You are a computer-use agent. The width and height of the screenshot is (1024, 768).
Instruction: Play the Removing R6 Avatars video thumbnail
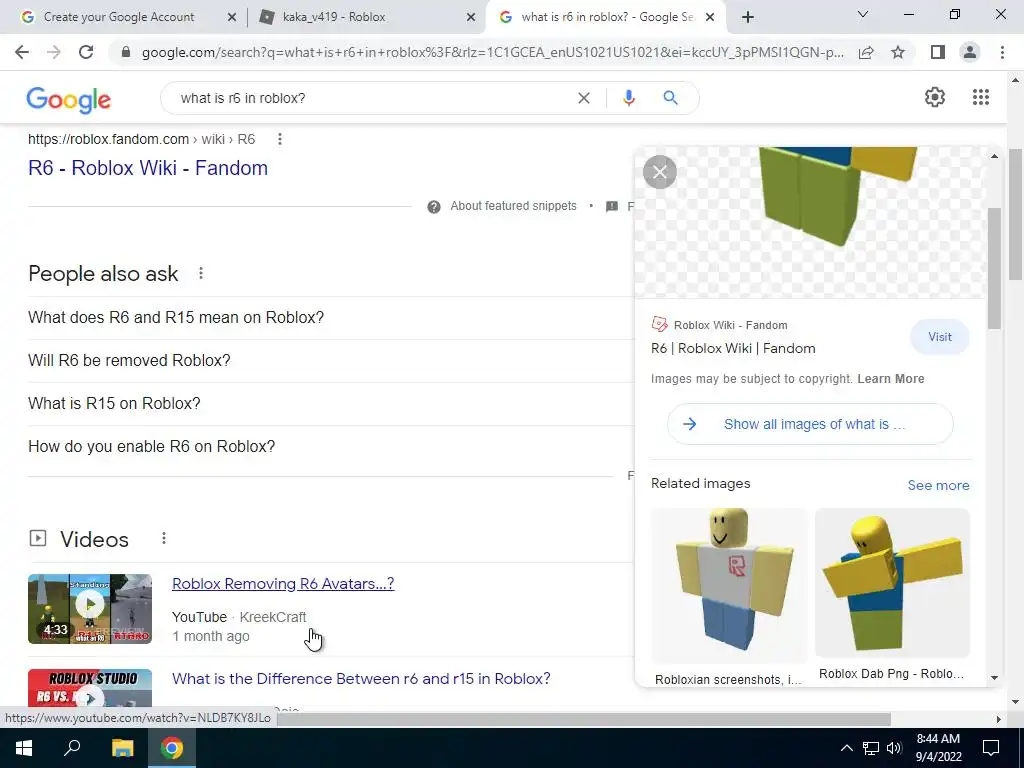(x=90, y=609)
